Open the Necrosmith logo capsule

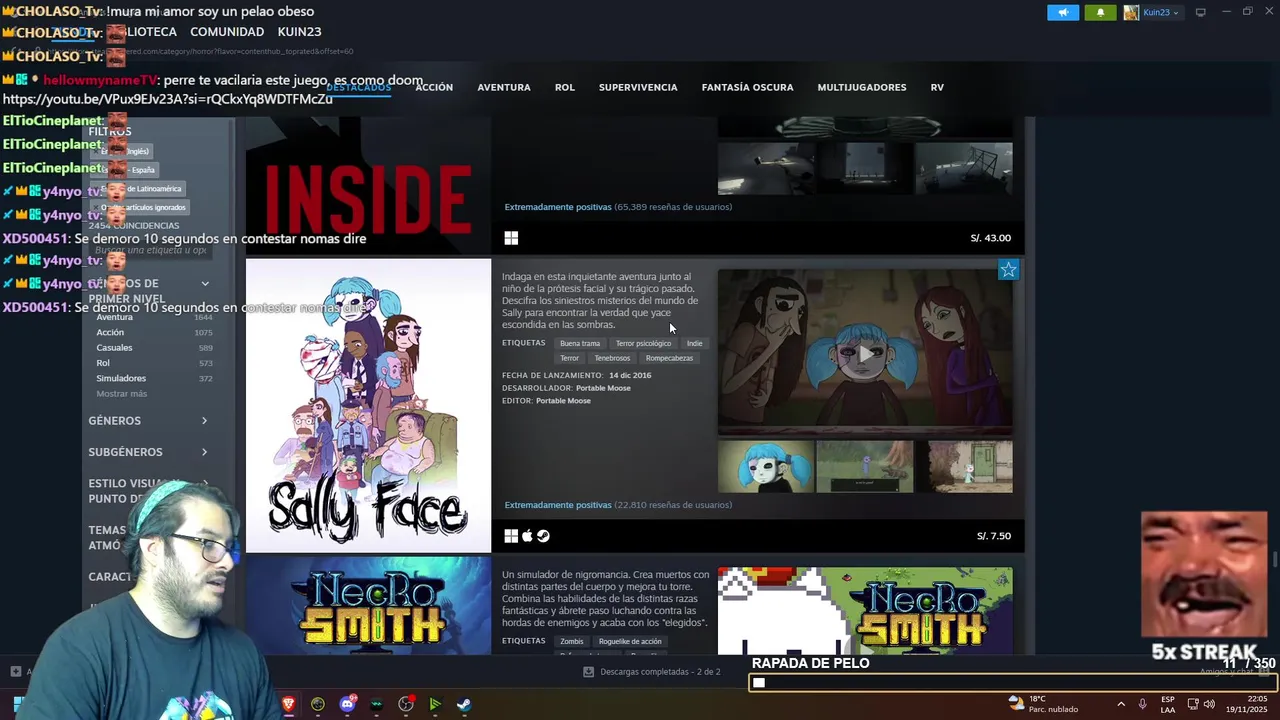[368, 606]
